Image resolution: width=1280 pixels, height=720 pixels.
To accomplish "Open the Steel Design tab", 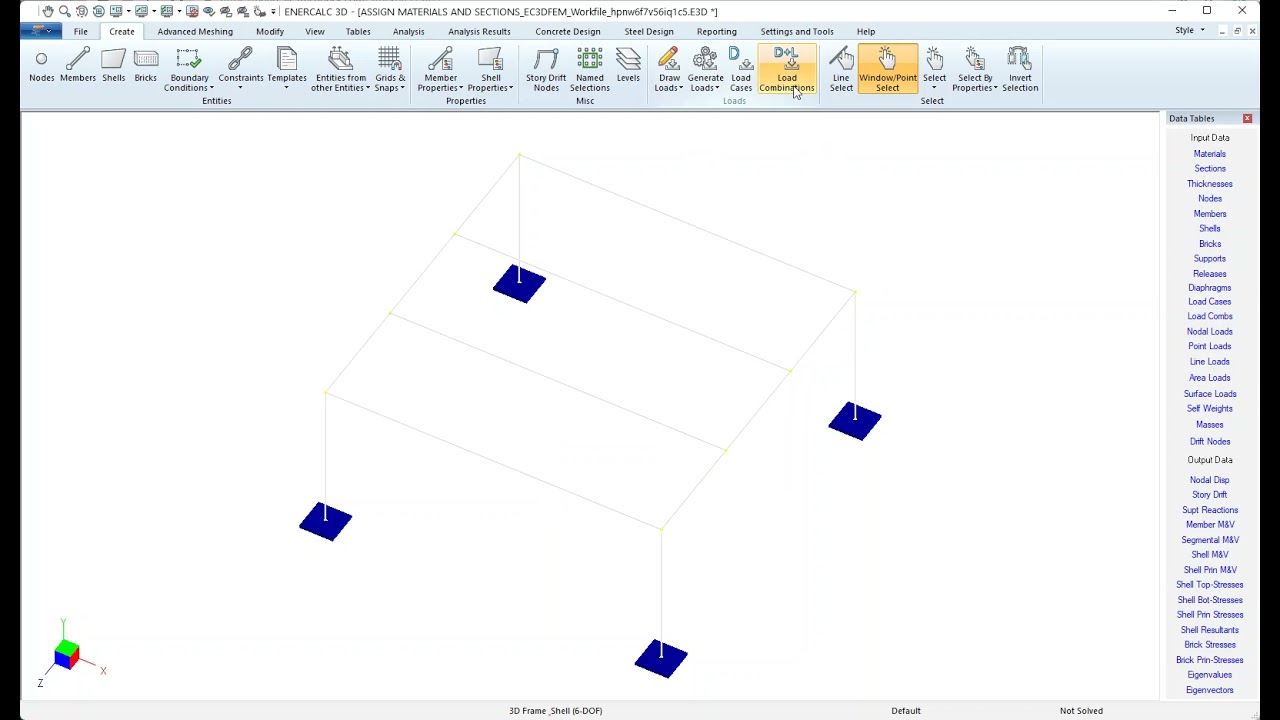I will point(649,31).
